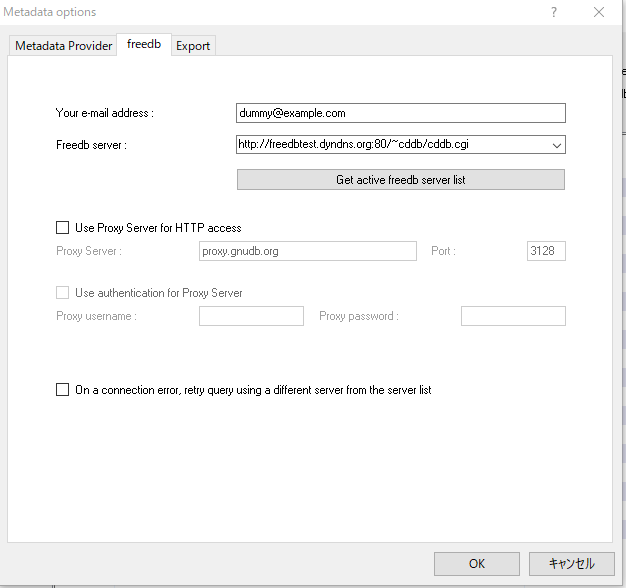
Task: Click the 'Proxy username :' label
Action: [96, 316]
